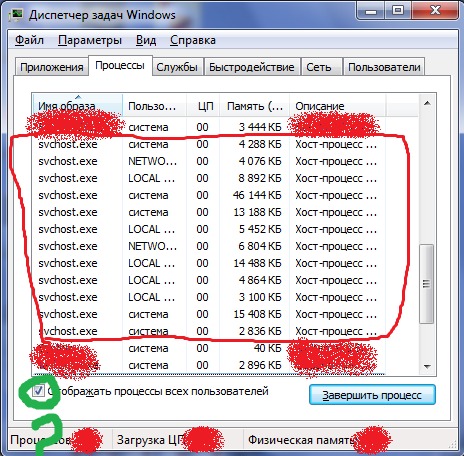The width and height of the screenshot is (464, 456).
Task: Select svchost.exe row using 46 144 КБ
Action: (209, 195)
